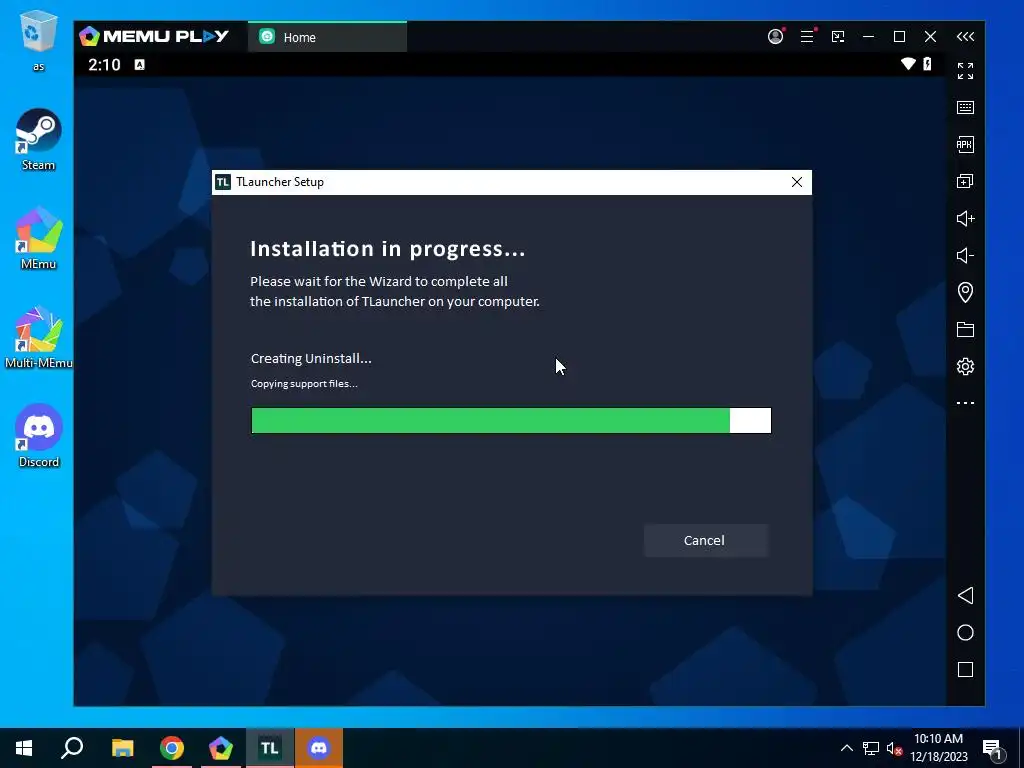Image resolution: width=1024 pixels, height=768 pixels.
Task: Open keyboard mapping in MEmu sidebar
Action: tap(965, 108)
